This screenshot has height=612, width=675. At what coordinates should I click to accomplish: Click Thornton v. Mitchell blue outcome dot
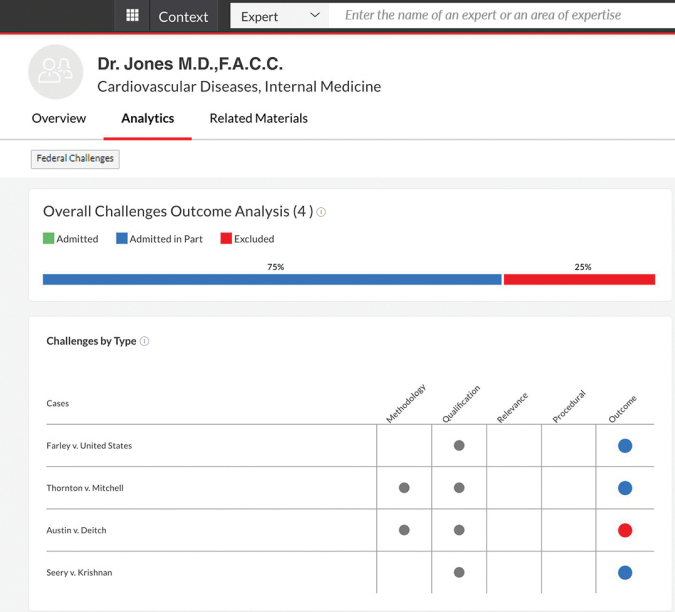click(625, 488)
